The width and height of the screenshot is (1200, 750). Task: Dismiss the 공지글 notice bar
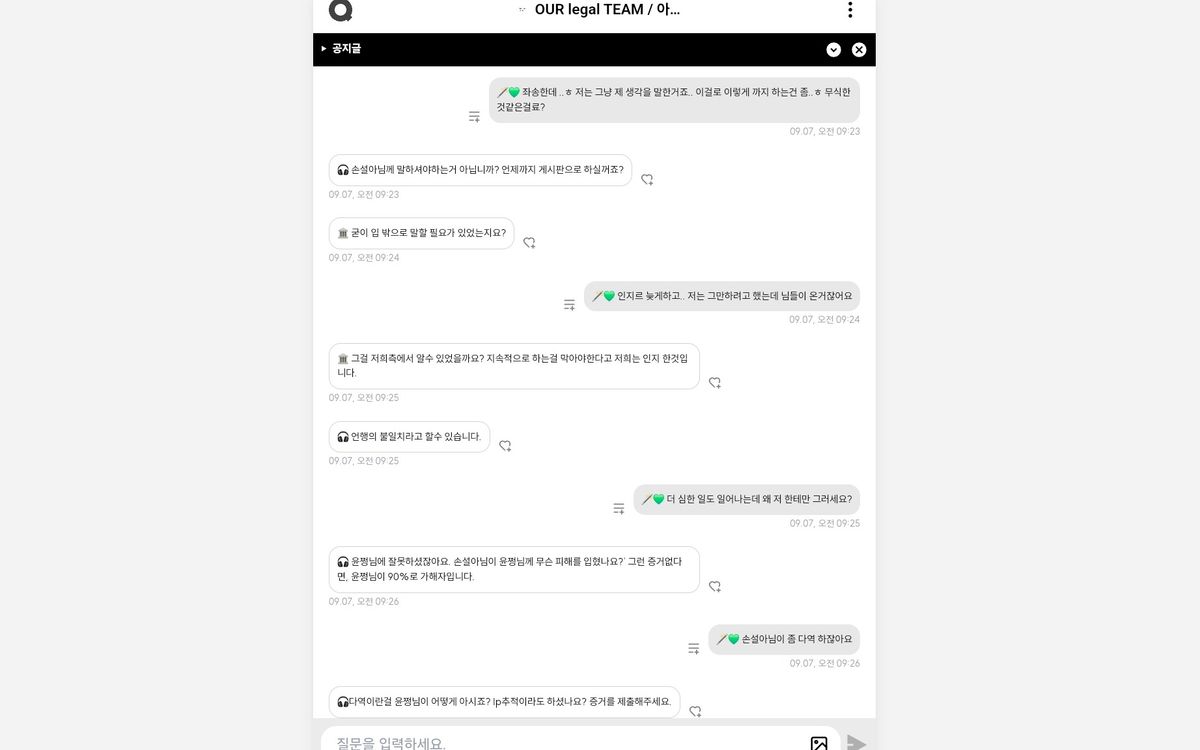859,50
